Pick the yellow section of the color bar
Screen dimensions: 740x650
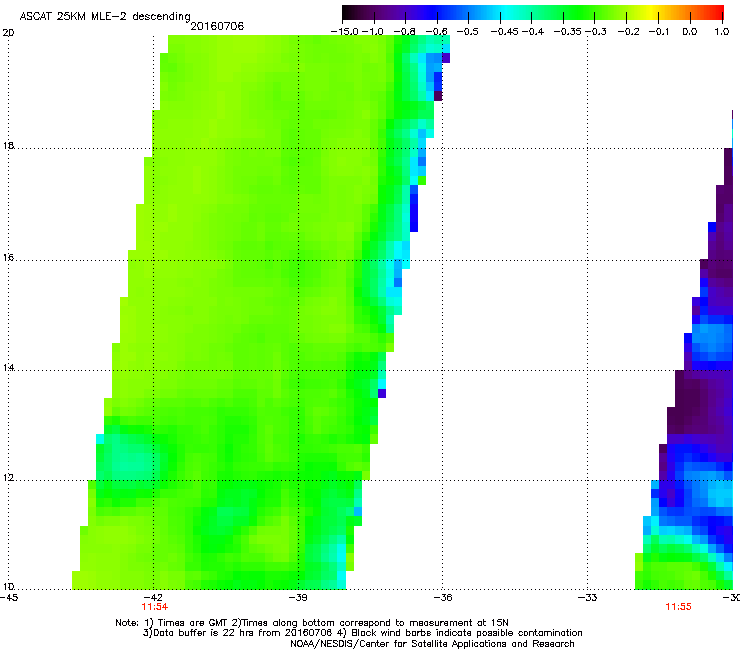click(x=654, y=13)
